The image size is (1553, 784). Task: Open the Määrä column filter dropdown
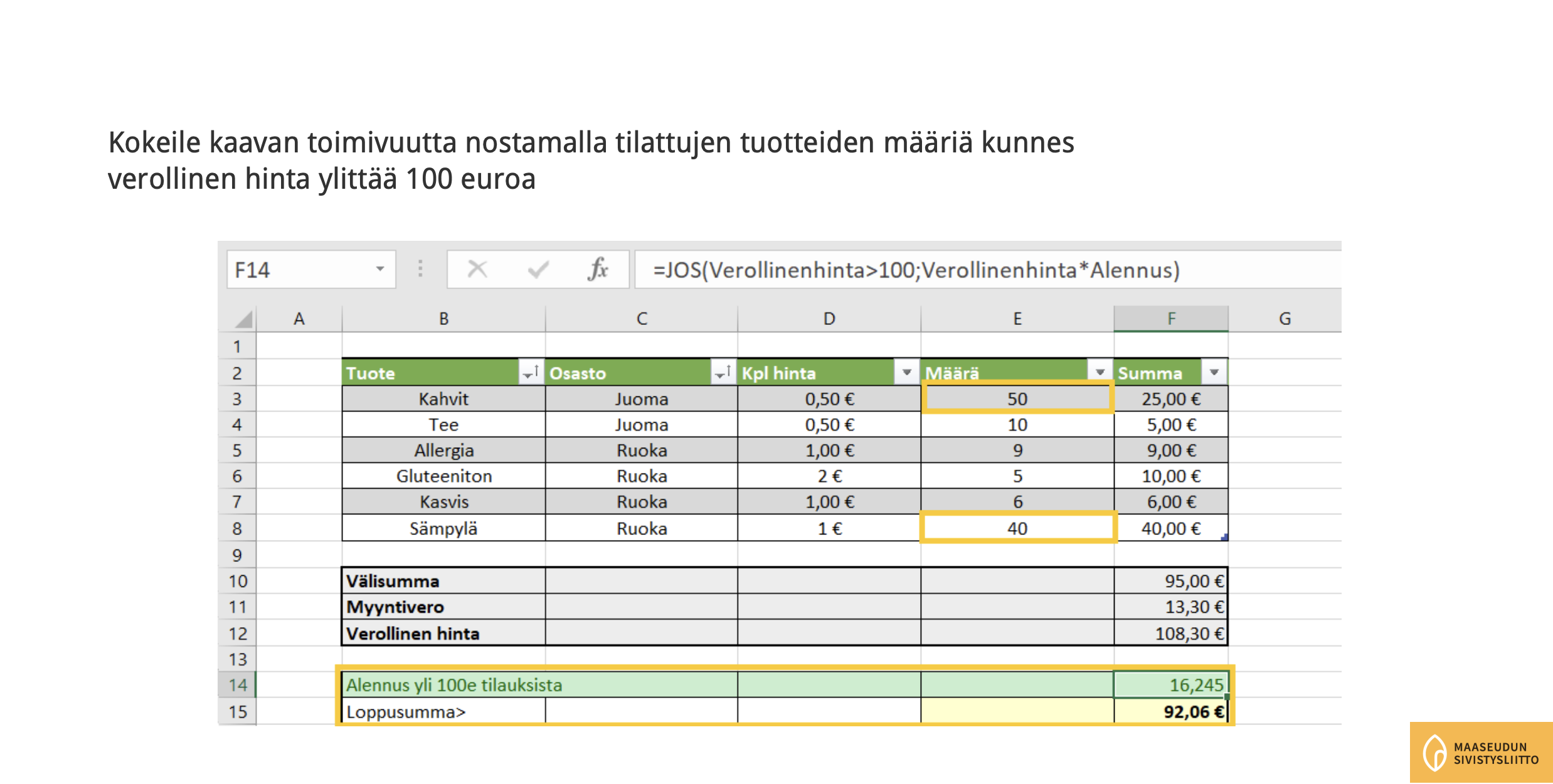[x=1100, y=373]
